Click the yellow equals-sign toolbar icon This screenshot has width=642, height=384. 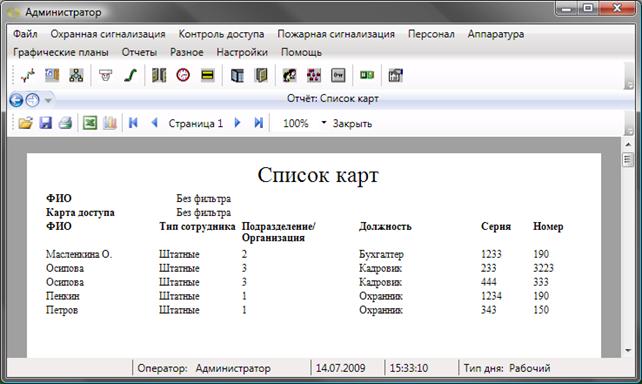(208, 75)
